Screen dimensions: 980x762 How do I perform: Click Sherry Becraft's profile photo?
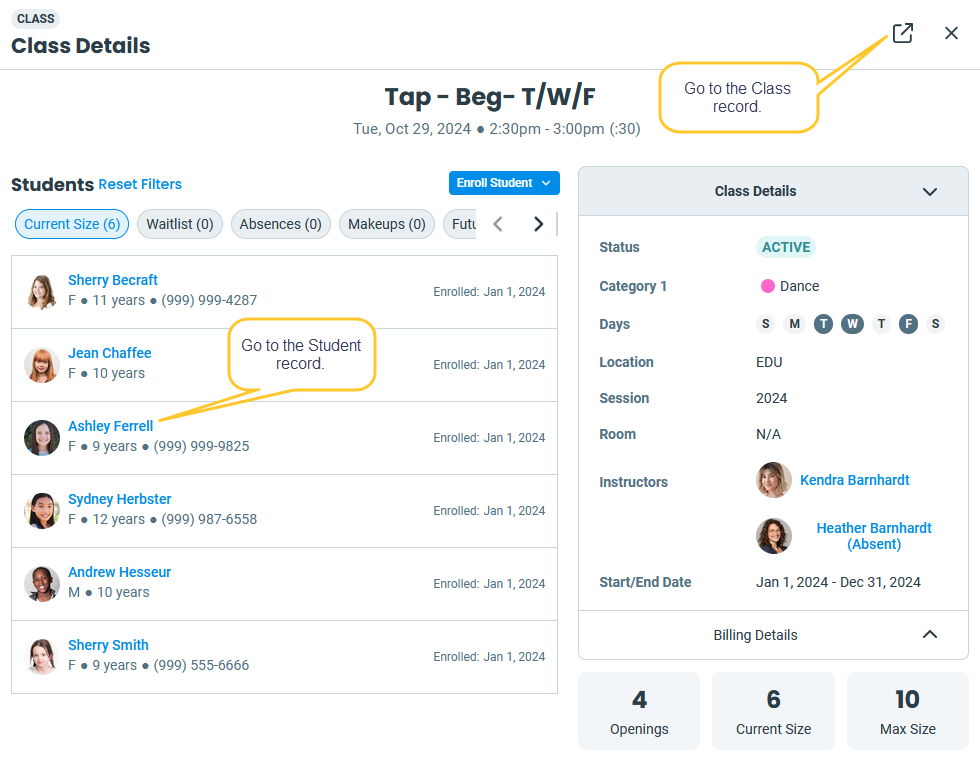(x=42, y=292)
